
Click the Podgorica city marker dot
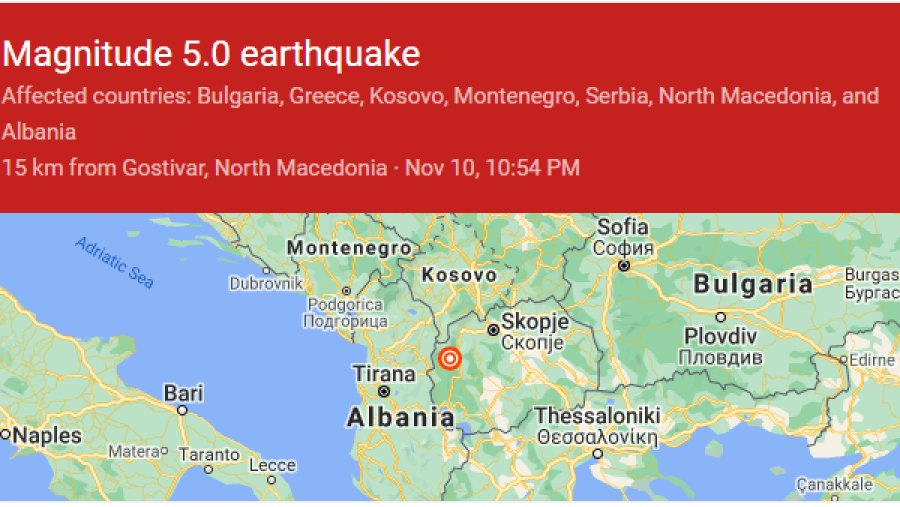pyautogui.click(x=346, y=291)
